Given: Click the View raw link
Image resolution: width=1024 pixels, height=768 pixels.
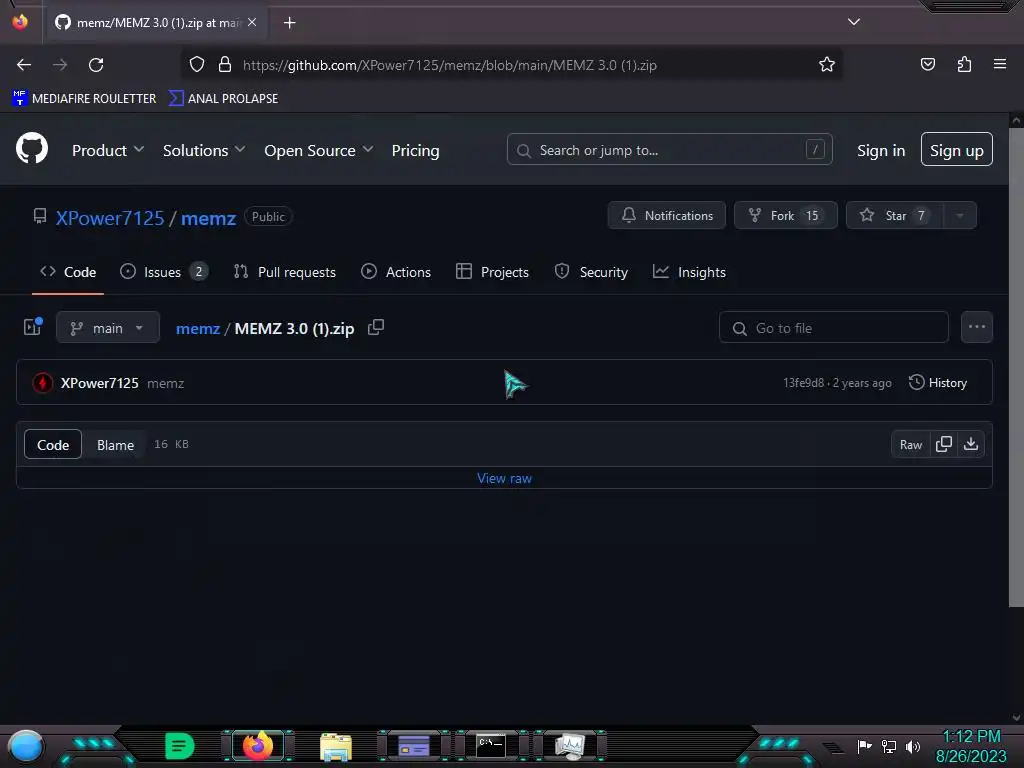Looking at the screenshot, I should [x=504, y=478].
